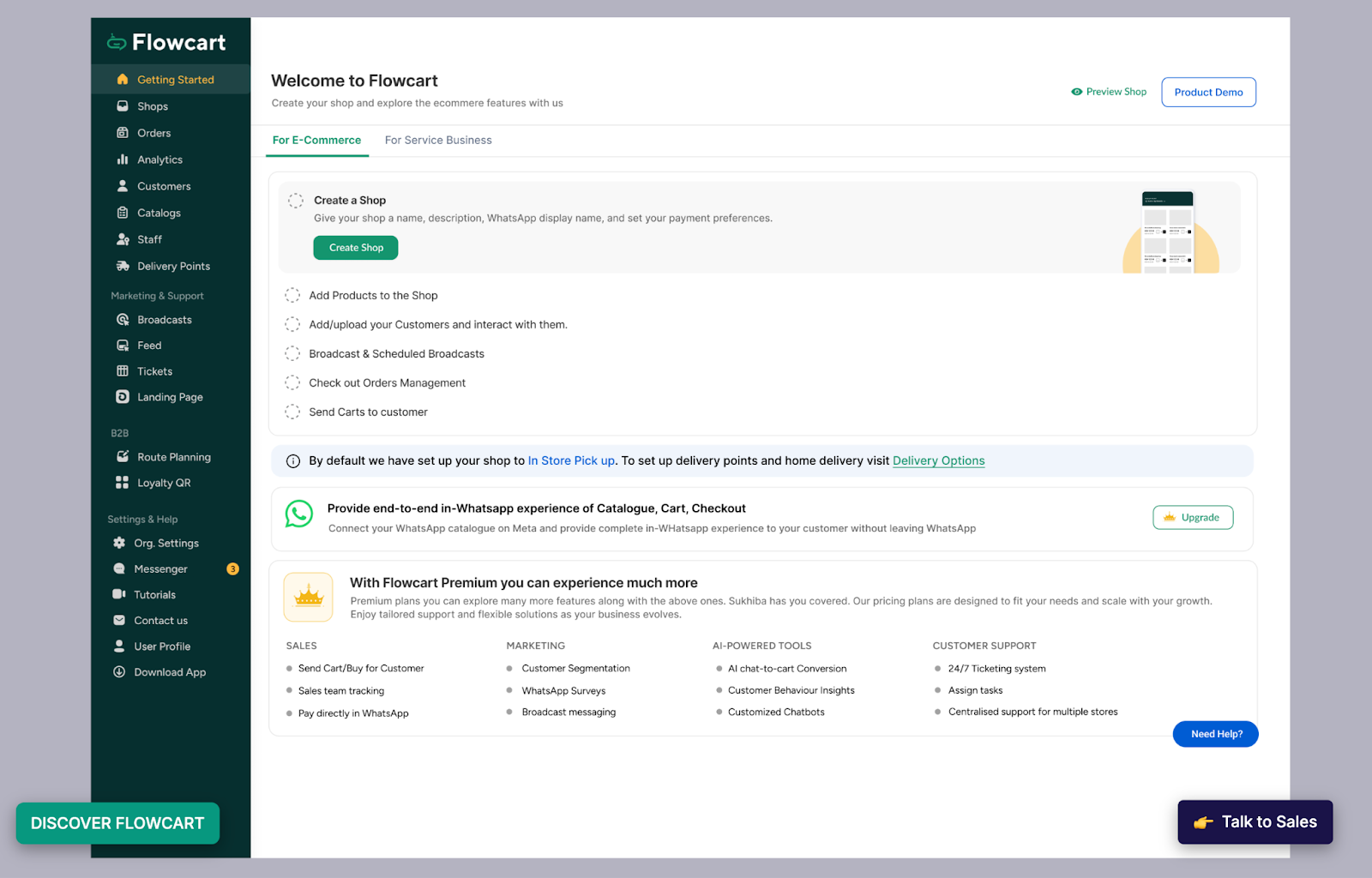1372x878 pixels.
Task: Open Broadcasts menu item label
Action: 165,320
